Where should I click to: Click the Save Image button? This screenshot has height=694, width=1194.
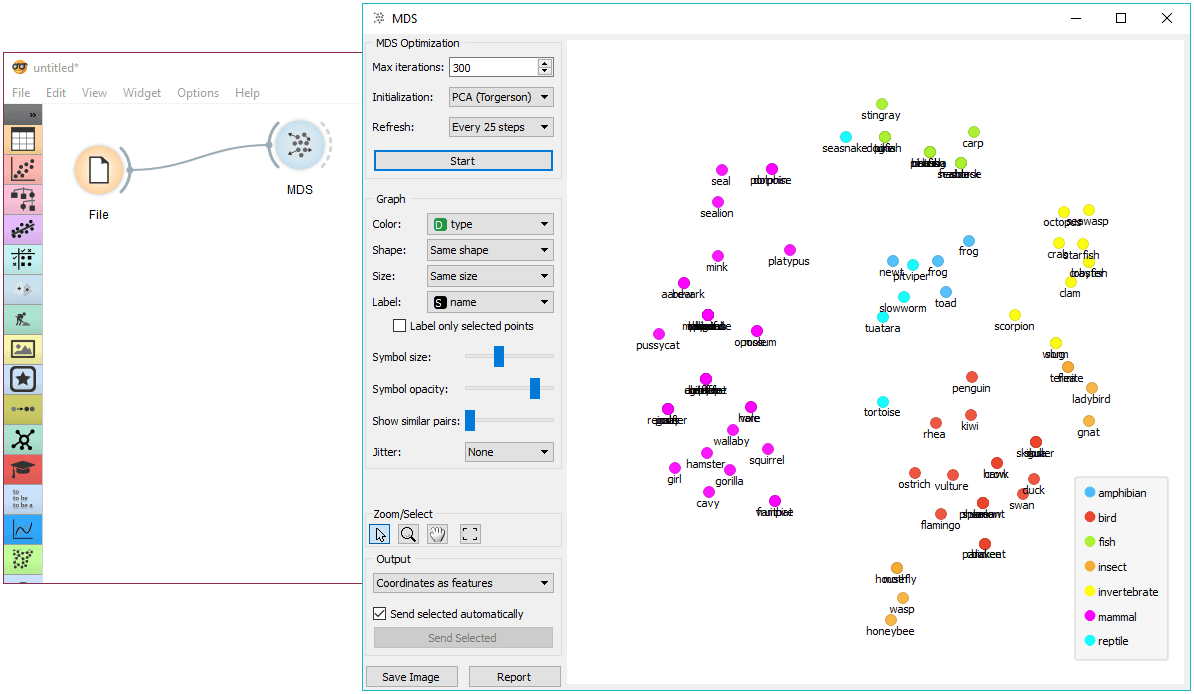pos(411,676)
